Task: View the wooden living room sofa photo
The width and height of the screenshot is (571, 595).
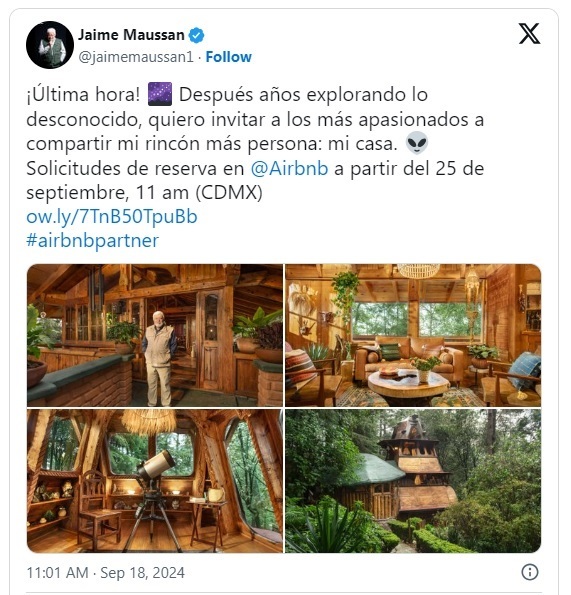Action: pyautogui.click(x=413, y=335)
